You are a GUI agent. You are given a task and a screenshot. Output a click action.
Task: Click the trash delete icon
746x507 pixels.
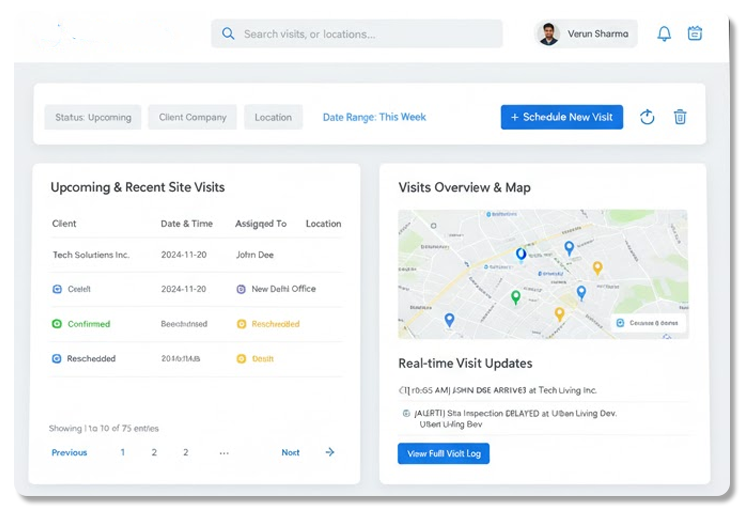point(680,117)
